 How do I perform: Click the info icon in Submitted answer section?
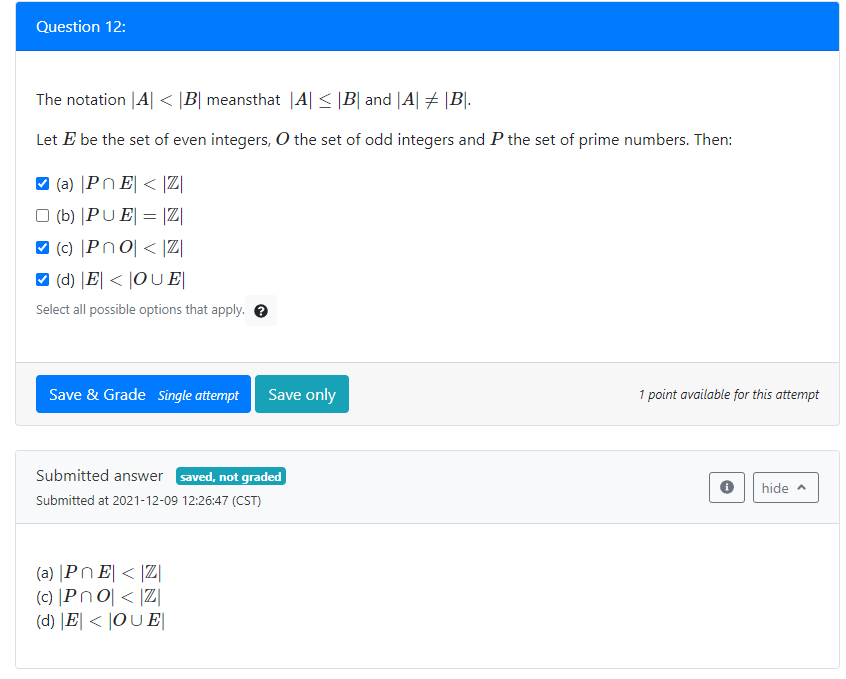tap(727, 487)
